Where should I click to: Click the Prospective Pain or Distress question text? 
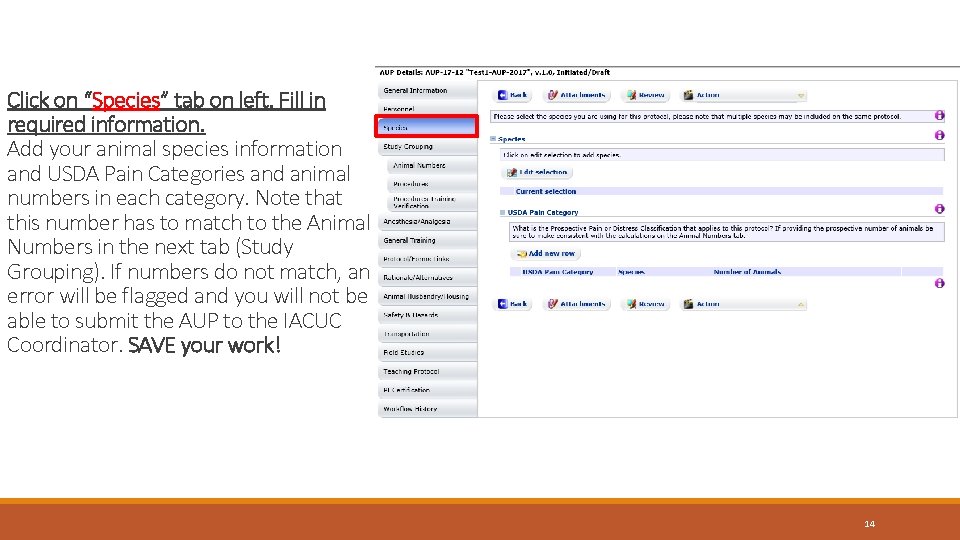click(723, 231)
